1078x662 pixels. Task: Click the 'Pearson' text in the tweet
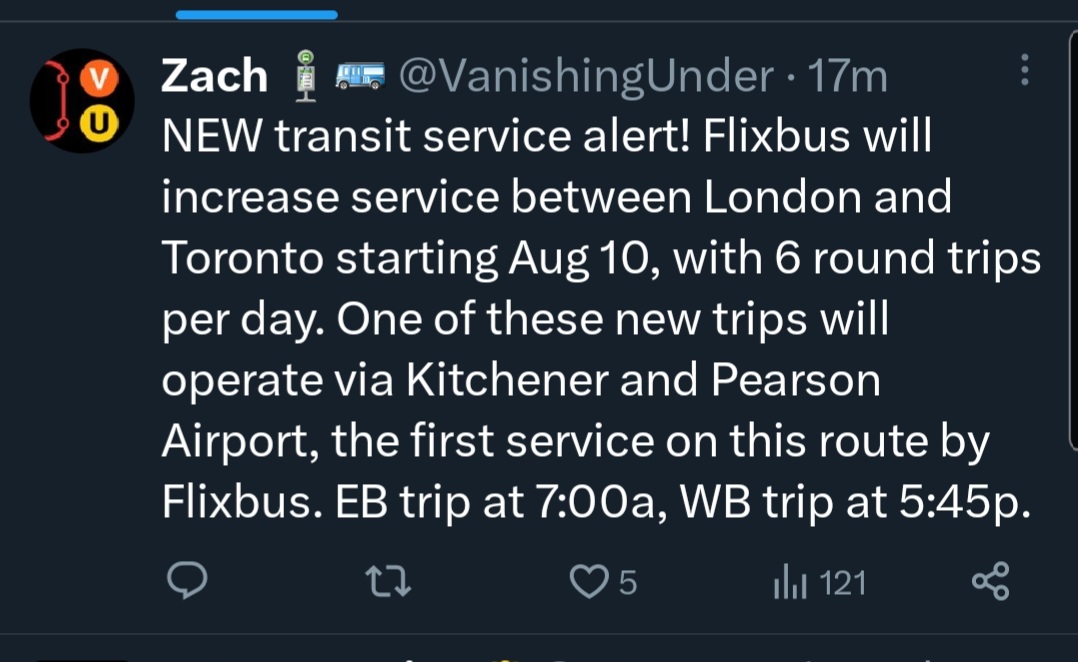click(x=796, y=381)
